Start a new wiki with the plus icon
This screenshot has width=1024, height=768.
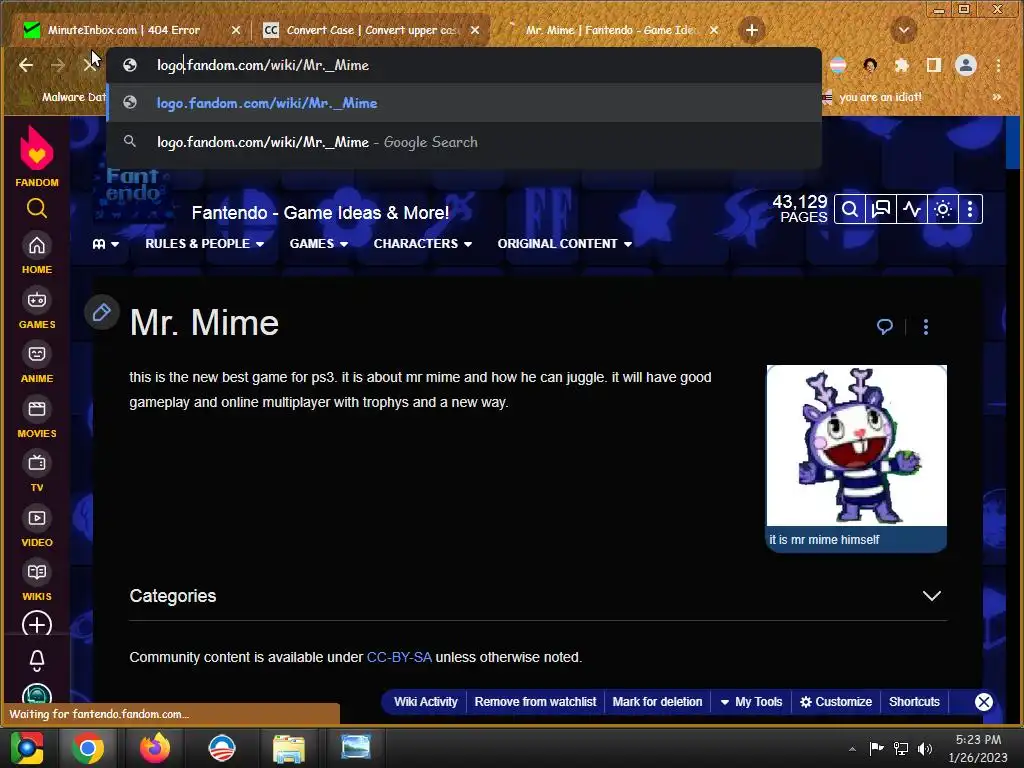click(x=37, y=624)
